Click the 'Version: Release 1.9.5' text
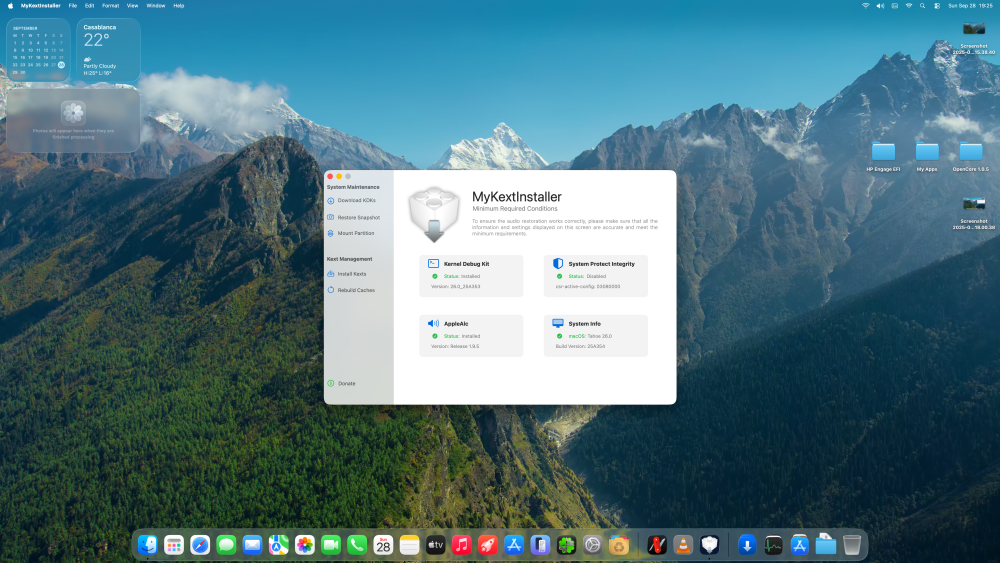Screen dimensions: 1000x563 pyautogui.click(x=455, y=346)
